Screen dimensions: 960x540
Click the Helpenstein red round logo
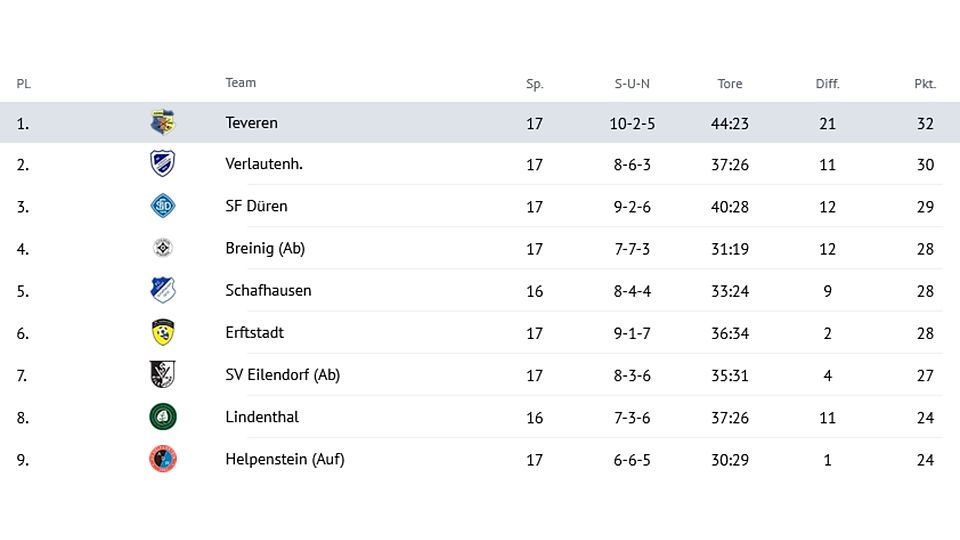click(x=163, y=459)
